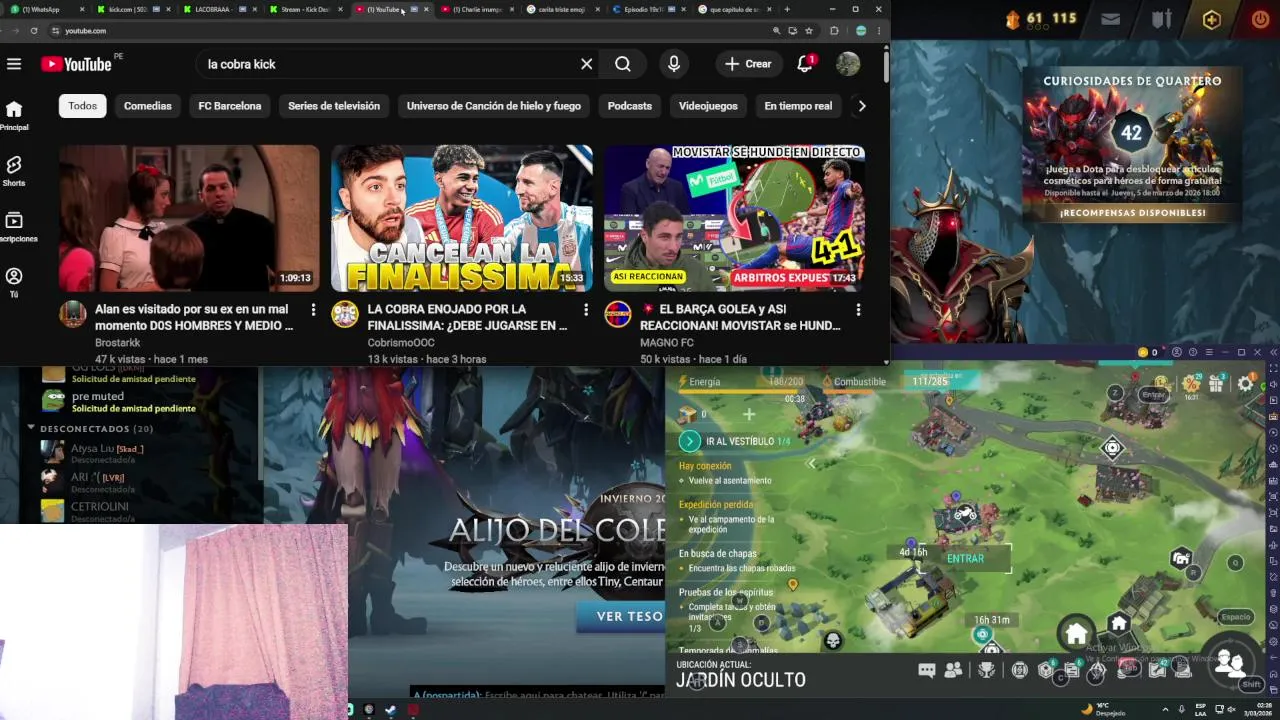Image resolution: width=1280 pixels, height=720 pixels.
Task: Click the Ver Tesoro button in Dota
Action: click(622, 616)
